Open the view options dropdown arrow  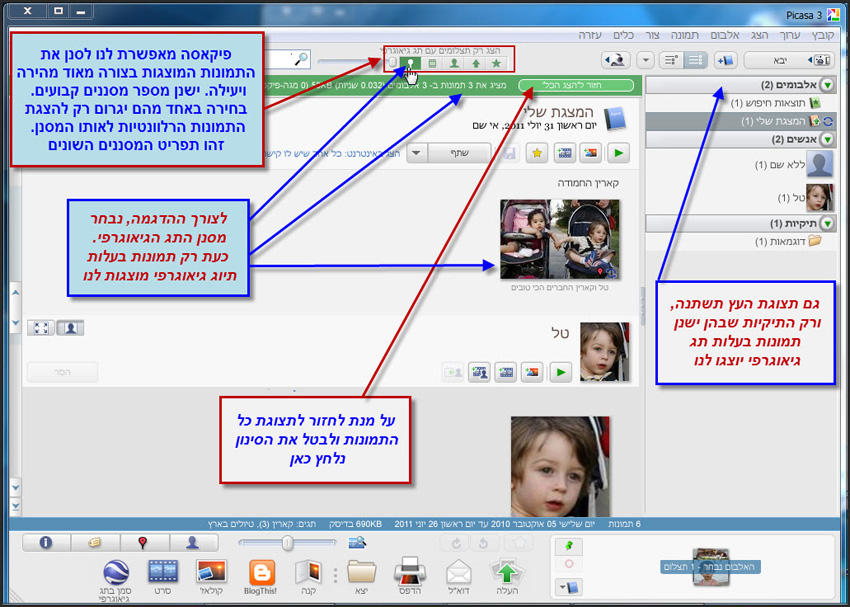pos(645,60)
